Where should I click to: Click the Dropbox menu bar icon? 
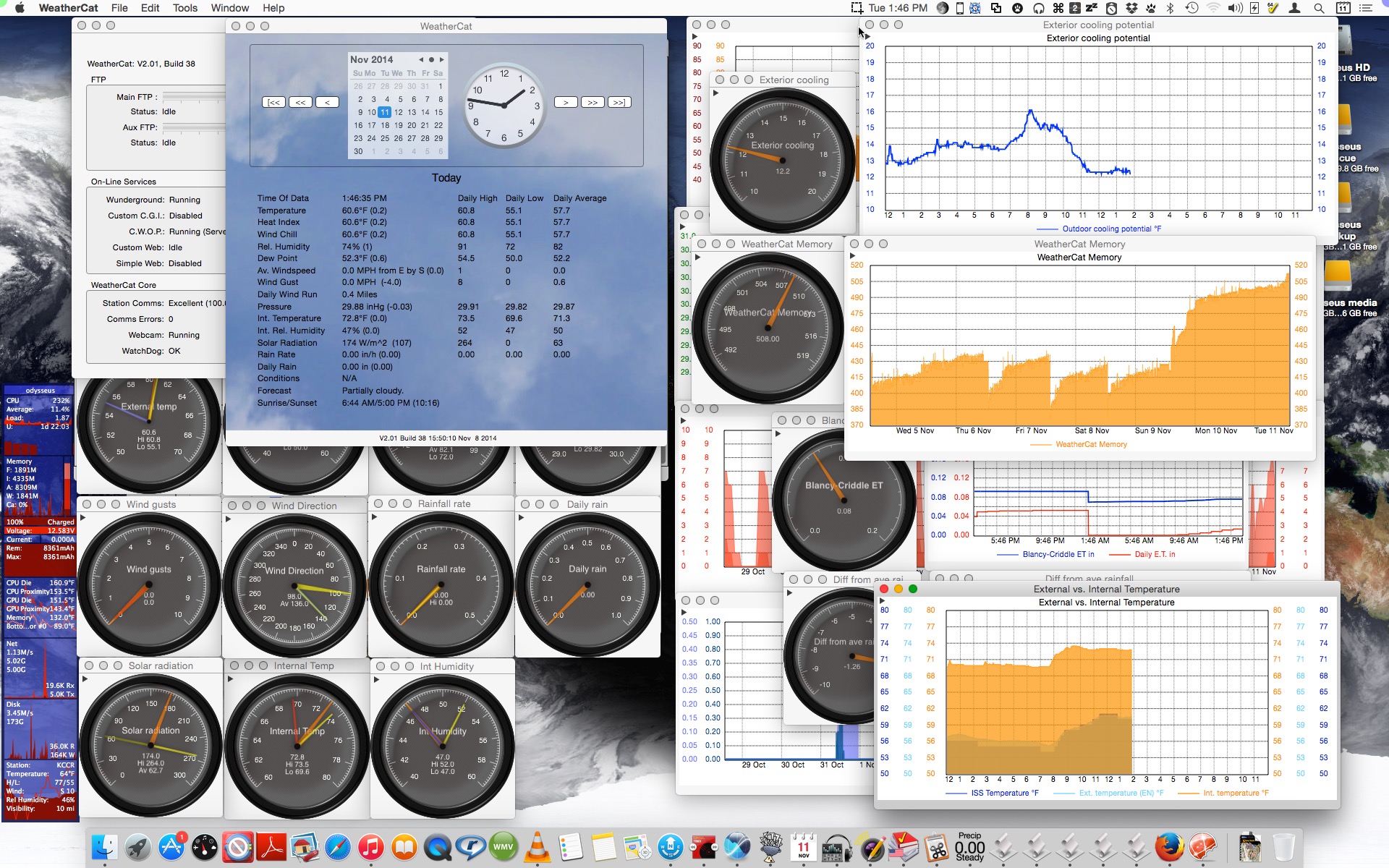click(1131, 8)
